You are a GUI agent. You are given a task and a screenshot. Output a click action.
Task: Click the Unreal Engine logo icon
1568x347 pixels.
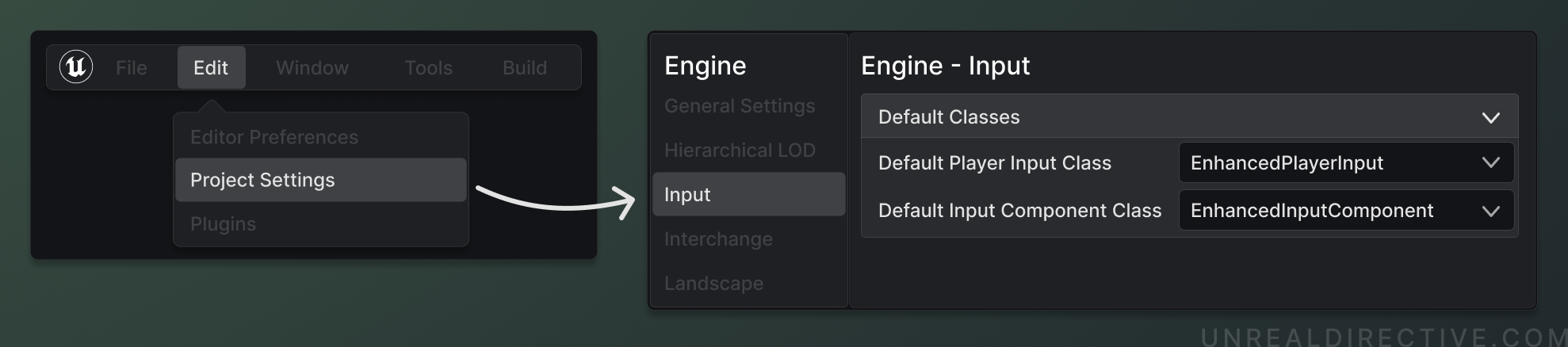click(x=76, y=67)
